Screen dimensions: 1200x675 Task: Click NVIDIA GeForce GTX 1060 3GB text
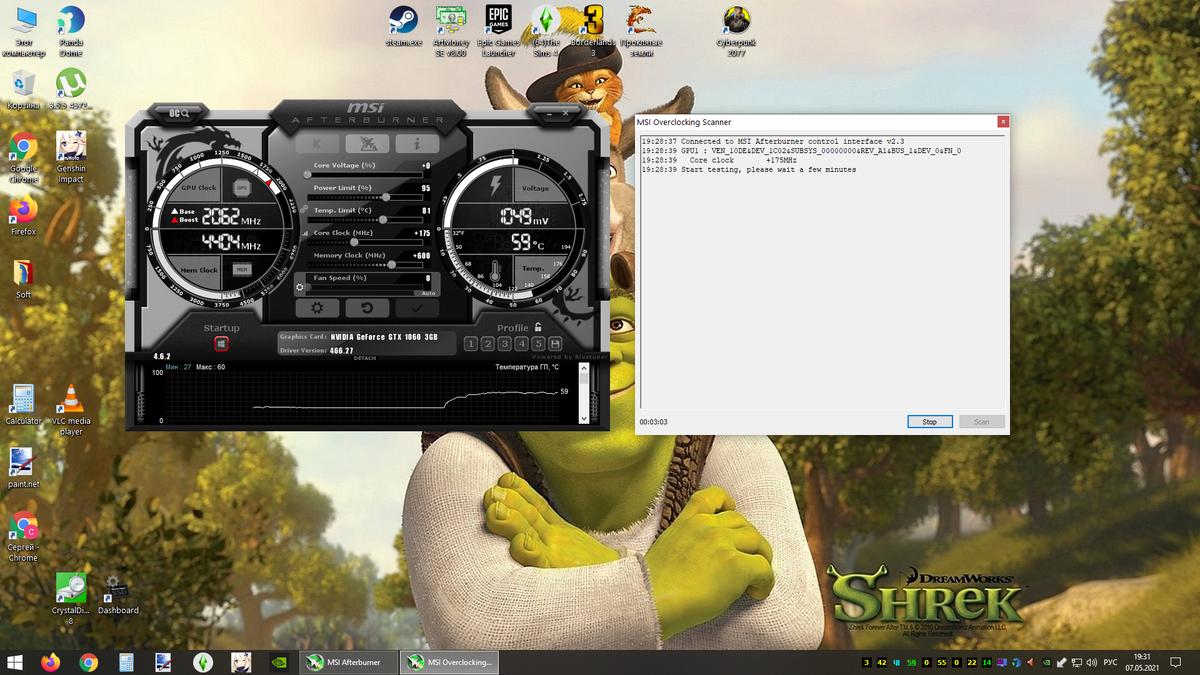click(384, 337)
